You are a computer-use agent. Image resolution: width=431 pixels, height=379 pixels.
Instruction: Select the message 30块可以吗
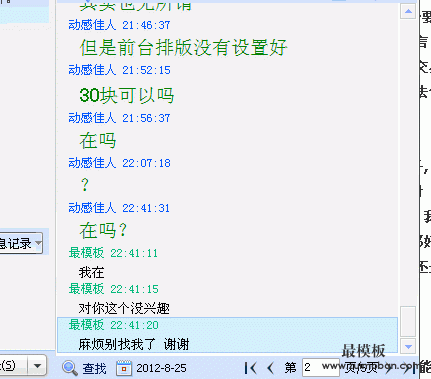pos(127,95)
